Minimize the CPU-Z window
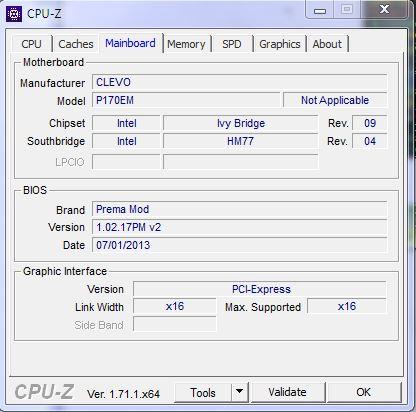 (x=320, y=10)
